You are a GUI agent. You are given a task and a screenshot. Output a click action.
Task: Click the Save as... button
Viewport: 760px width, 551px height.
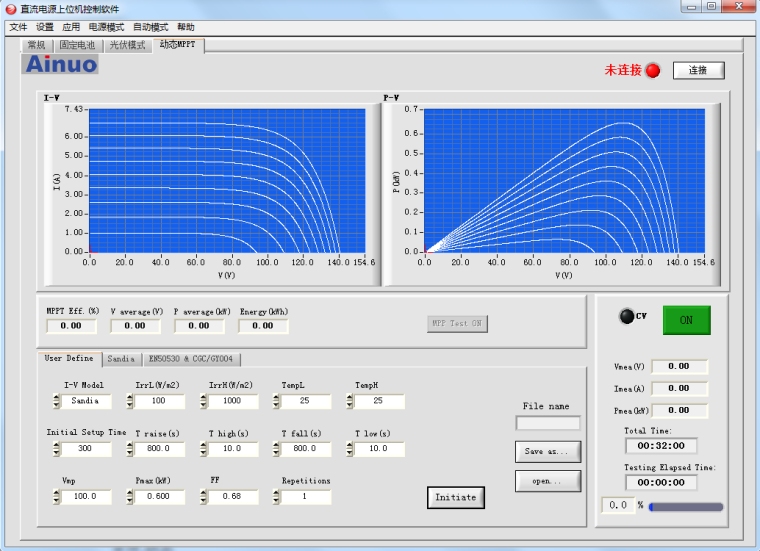(547, 452)
